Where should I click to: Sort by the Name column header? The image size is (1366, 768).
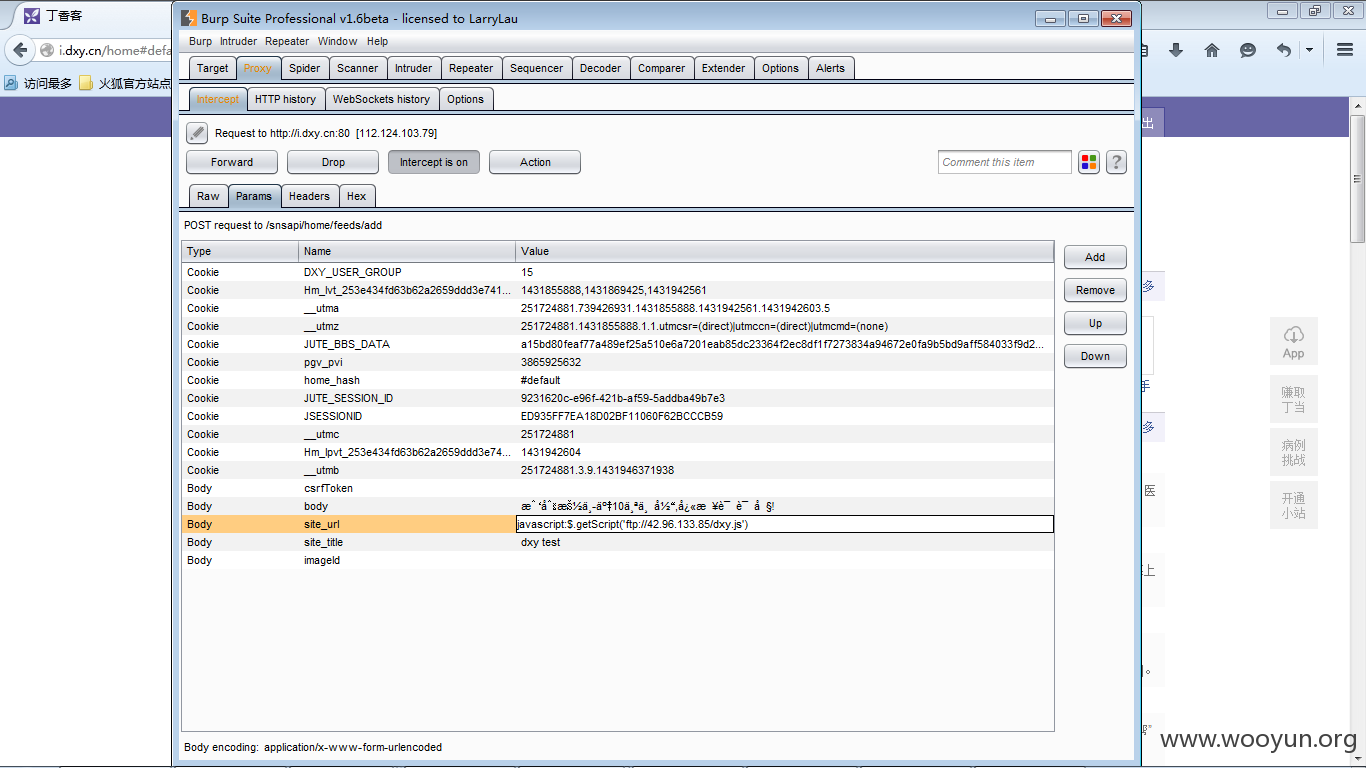407,251
